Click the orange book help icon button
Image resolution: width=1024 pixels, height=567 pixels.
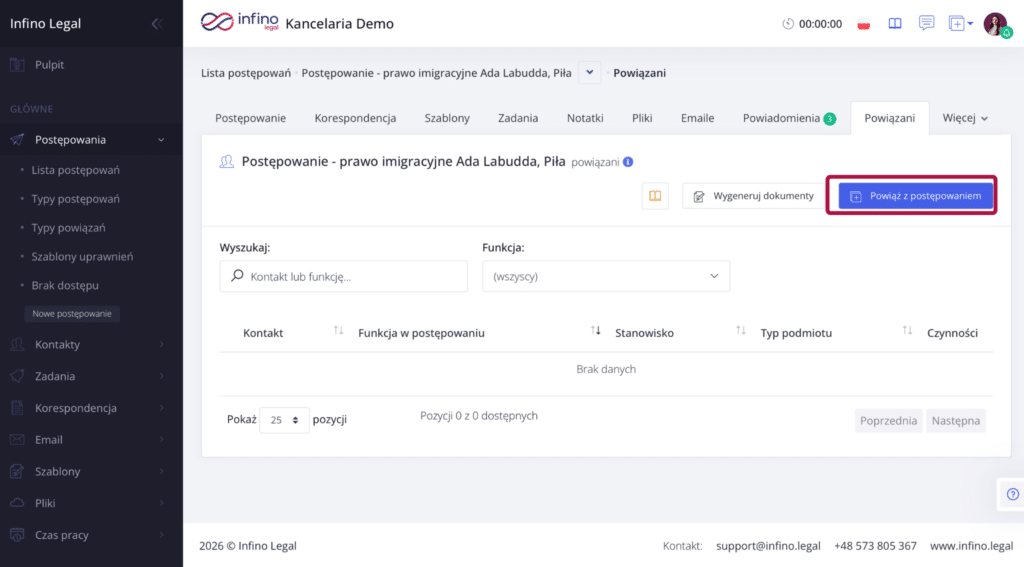[x=655, y=196]
